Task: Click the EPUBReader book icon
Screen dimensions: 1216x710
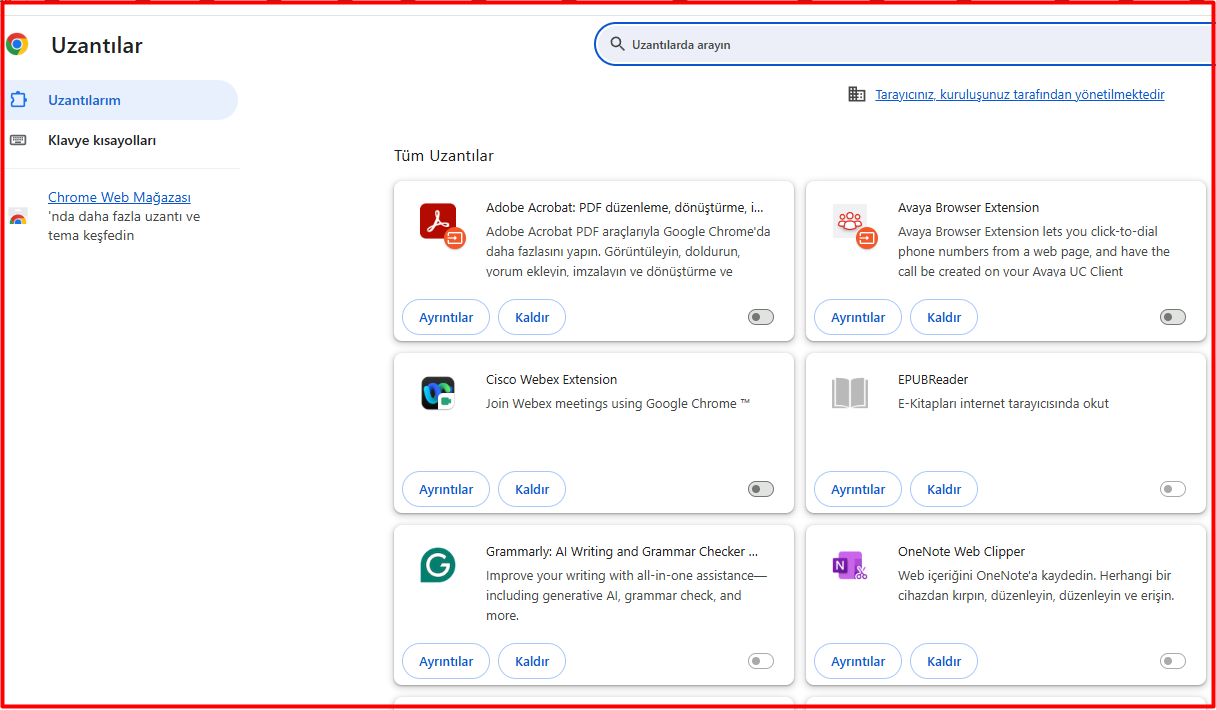Action: click(x=850, y=393)
